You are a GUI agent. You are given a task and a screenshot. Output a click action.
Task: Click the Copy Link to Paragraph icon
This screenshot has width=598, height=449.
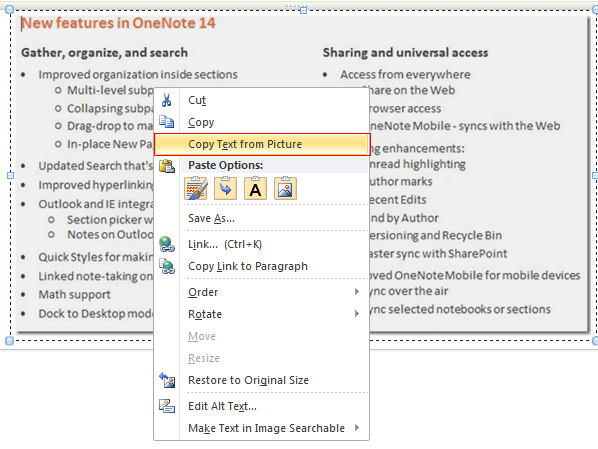click(x=167, y=266)
